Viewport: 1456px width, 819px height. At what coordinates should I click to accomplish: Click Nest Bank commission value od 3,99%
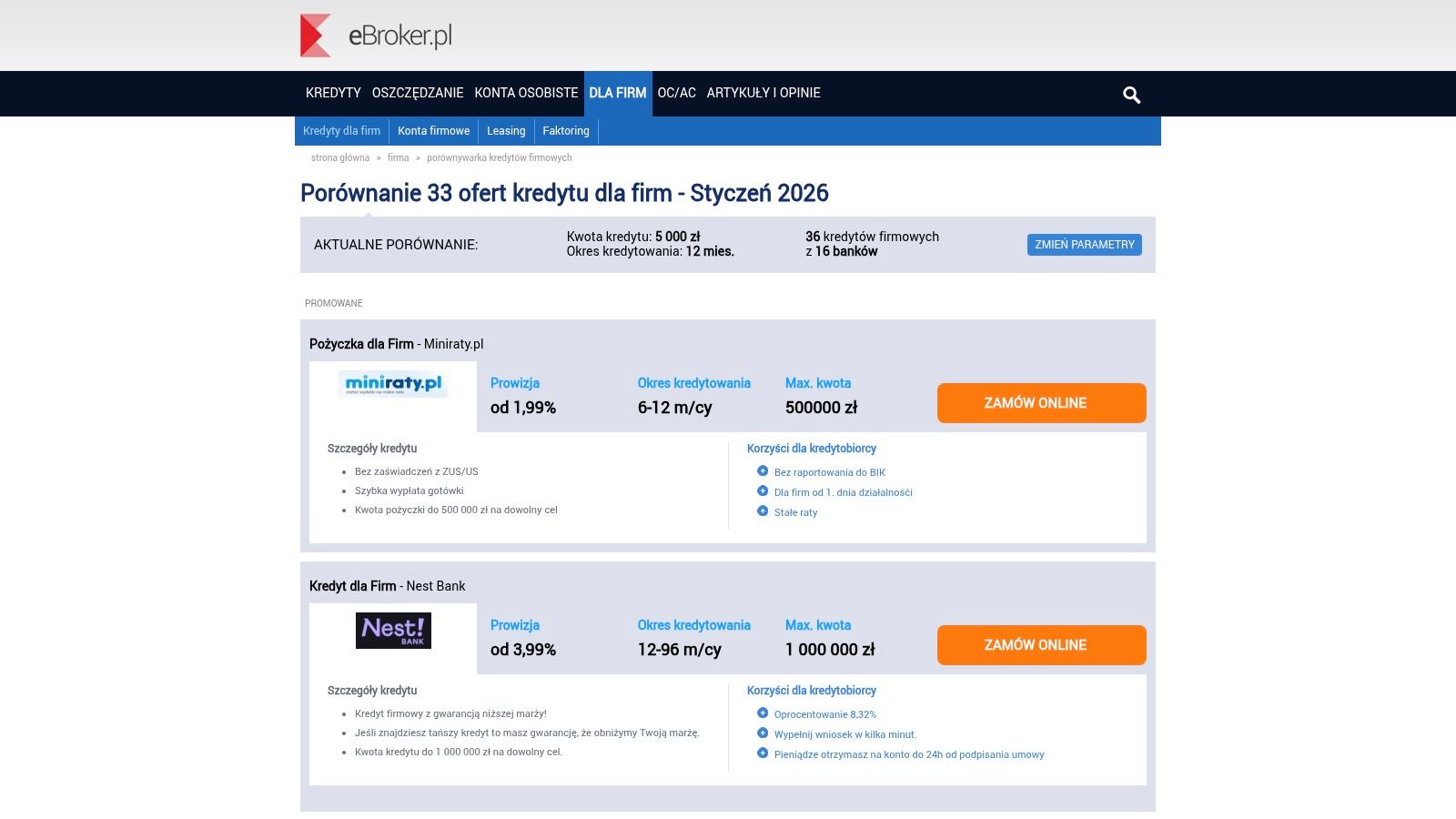[x=523, y=650]
